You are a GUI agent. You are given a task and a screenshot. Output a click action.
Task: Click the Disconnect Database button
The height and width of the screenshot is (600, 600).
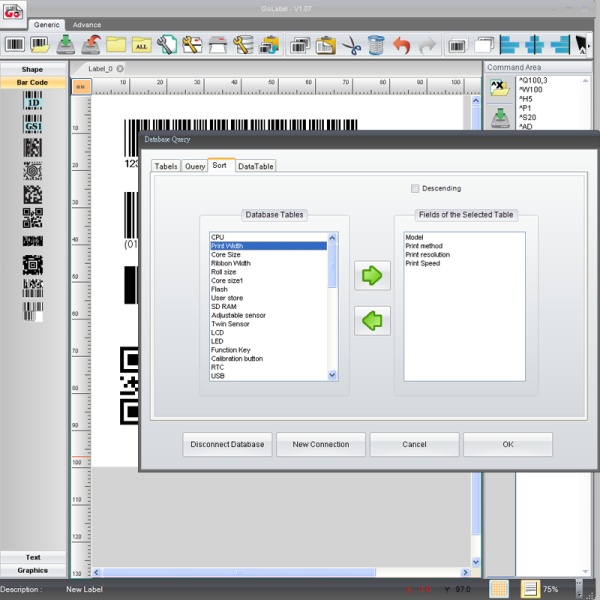pyautogui.click(x=228, y=444)
